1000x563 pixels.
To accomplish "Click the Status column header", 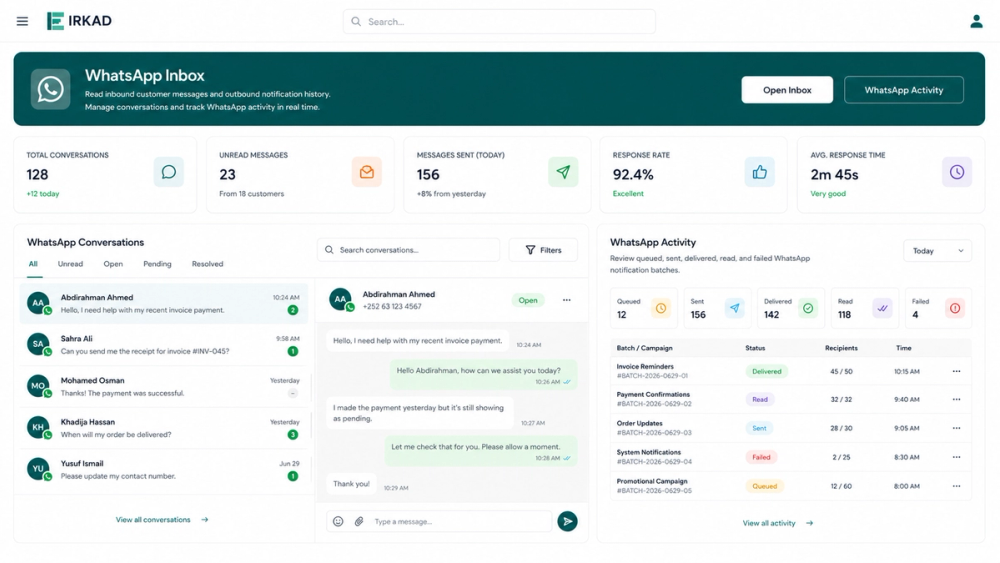I will 755,348.
